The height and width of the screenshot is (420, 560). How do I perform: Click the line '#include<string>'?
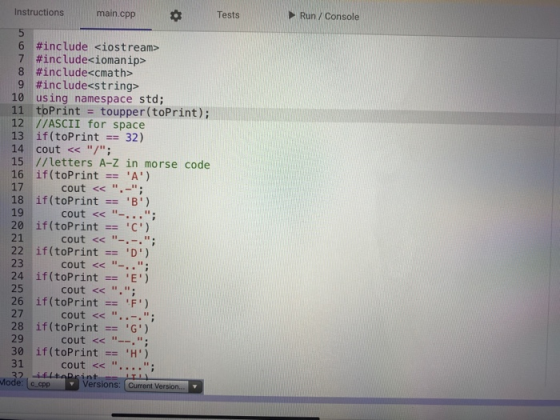point(87,85)
